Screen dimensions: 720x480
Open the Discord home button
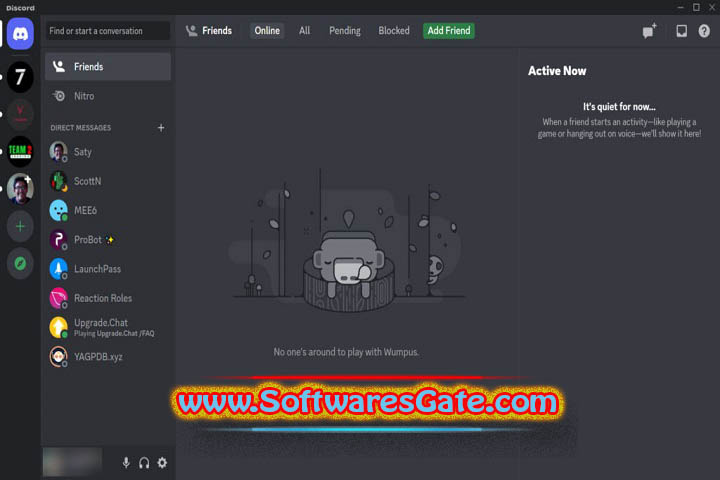coord(20,34)
